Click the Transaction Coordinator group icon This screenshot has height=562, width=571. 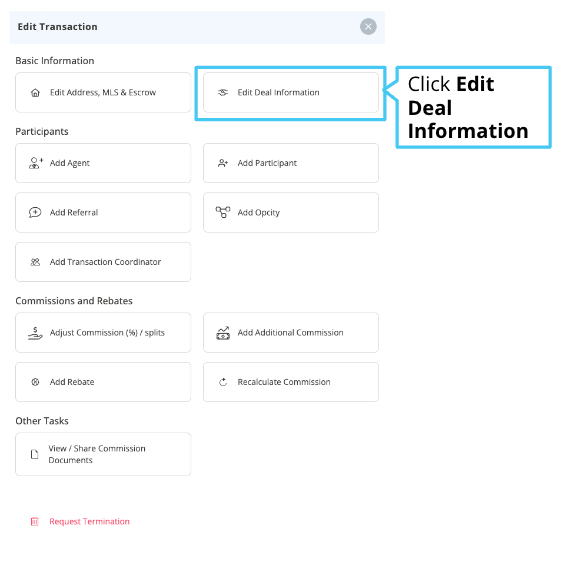(x=35, y=262)
